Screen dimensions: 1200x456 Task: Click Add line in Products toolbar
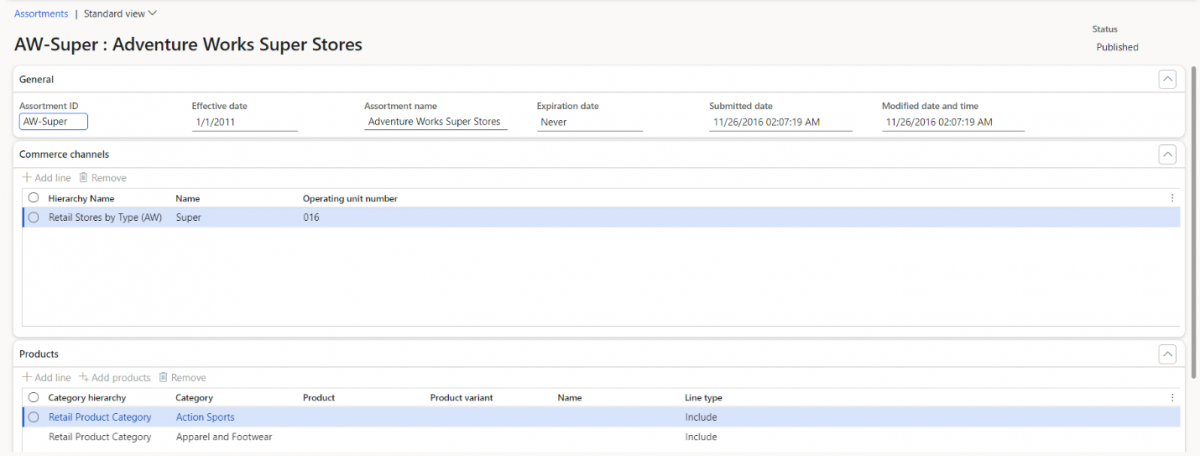(47, 378)
